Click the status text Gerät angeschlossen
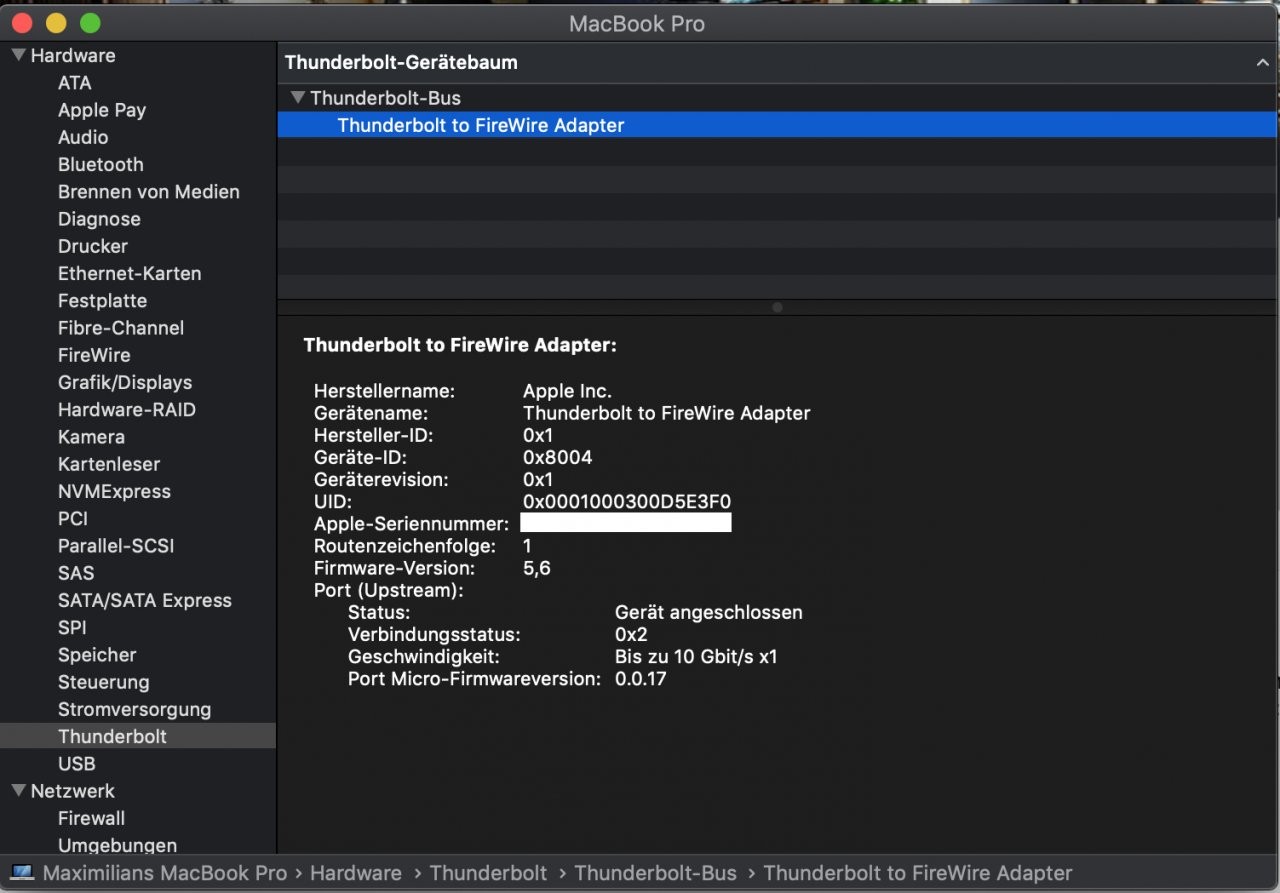This screenshot has width=1280, height=893. coord(709,613)
